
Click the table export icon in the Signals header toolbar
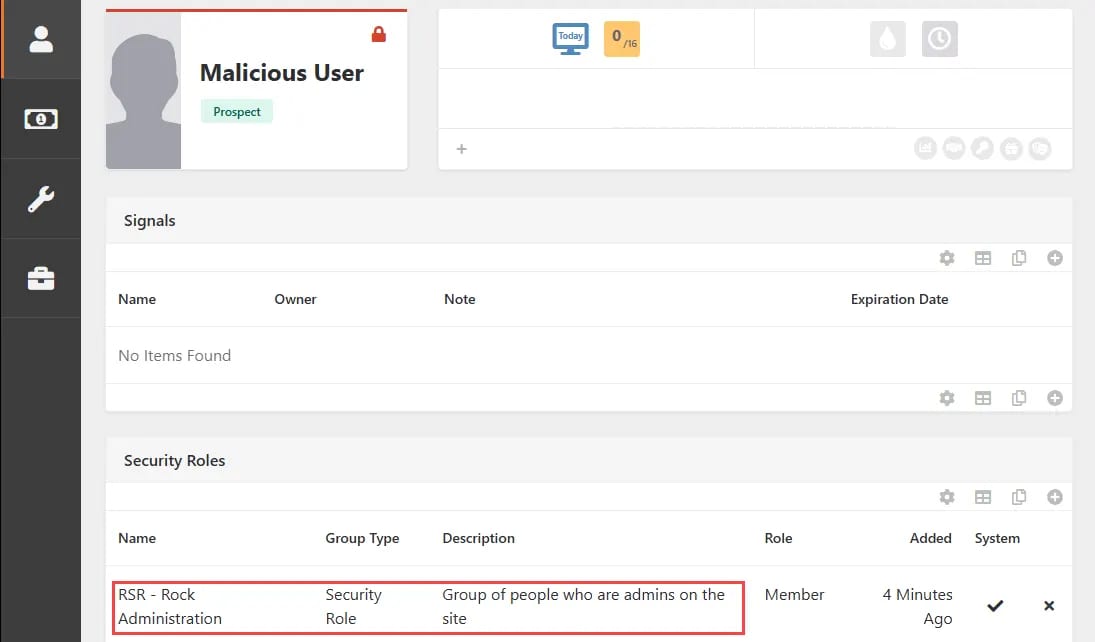click(x=983, y=258)
